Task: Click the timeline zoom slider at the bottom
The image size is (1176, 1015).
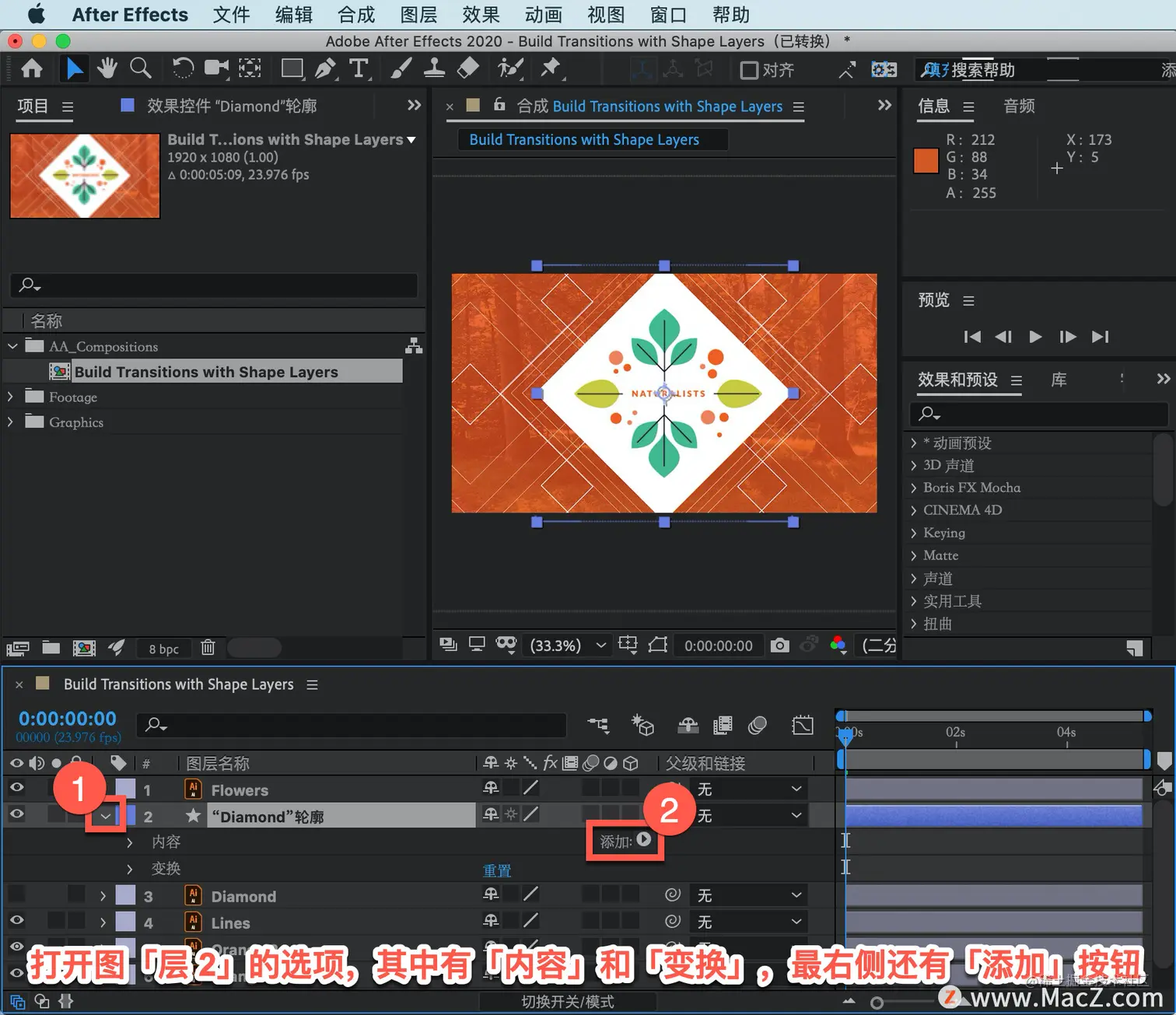Action: tap(877, 1003)
